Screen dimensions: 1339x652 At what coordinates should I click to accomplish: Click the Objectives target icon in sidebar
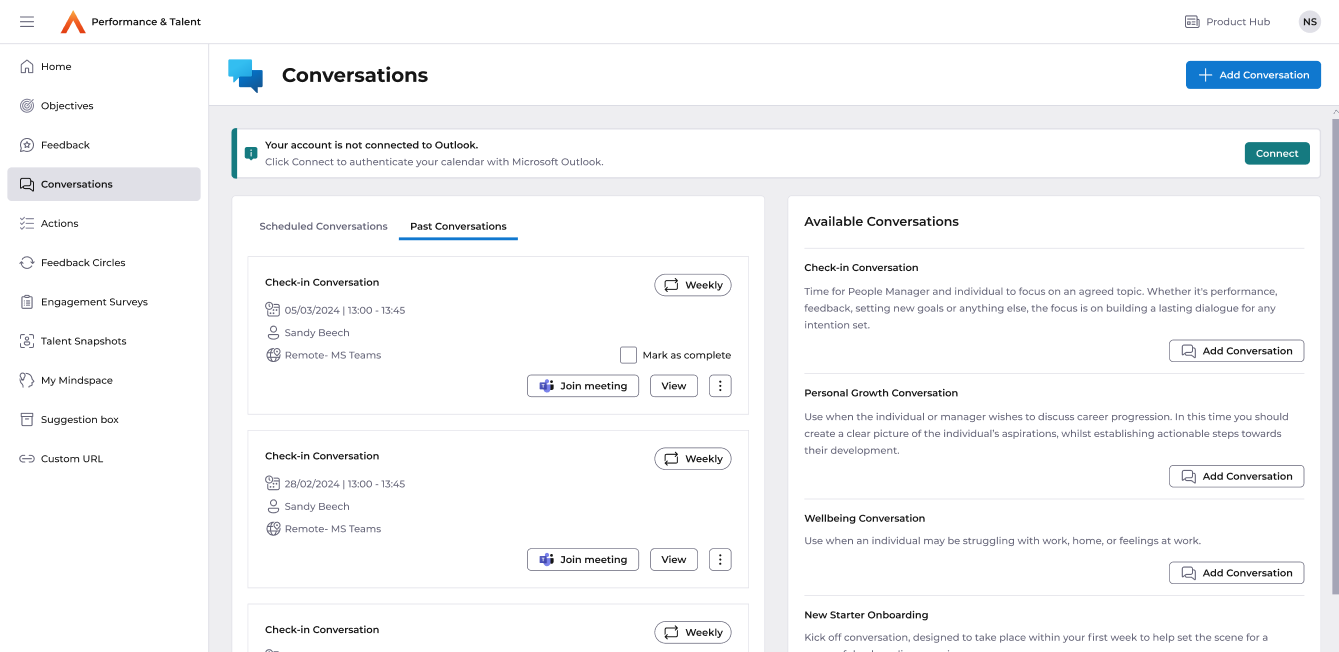(x=27, y=106)
